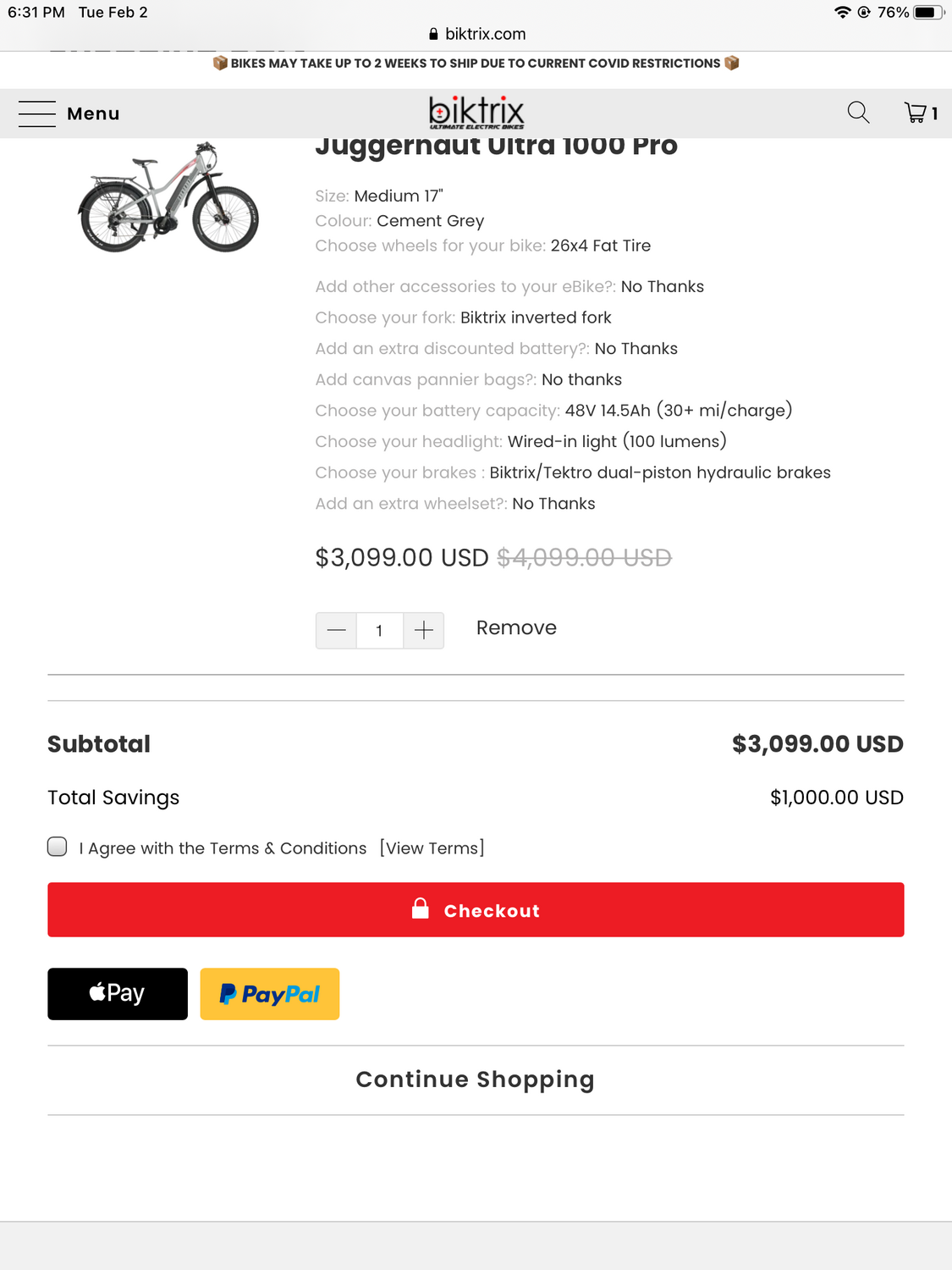The image size is (952, 1270).
Task: Click the Wi-Fi status icon
Action: 842,12
